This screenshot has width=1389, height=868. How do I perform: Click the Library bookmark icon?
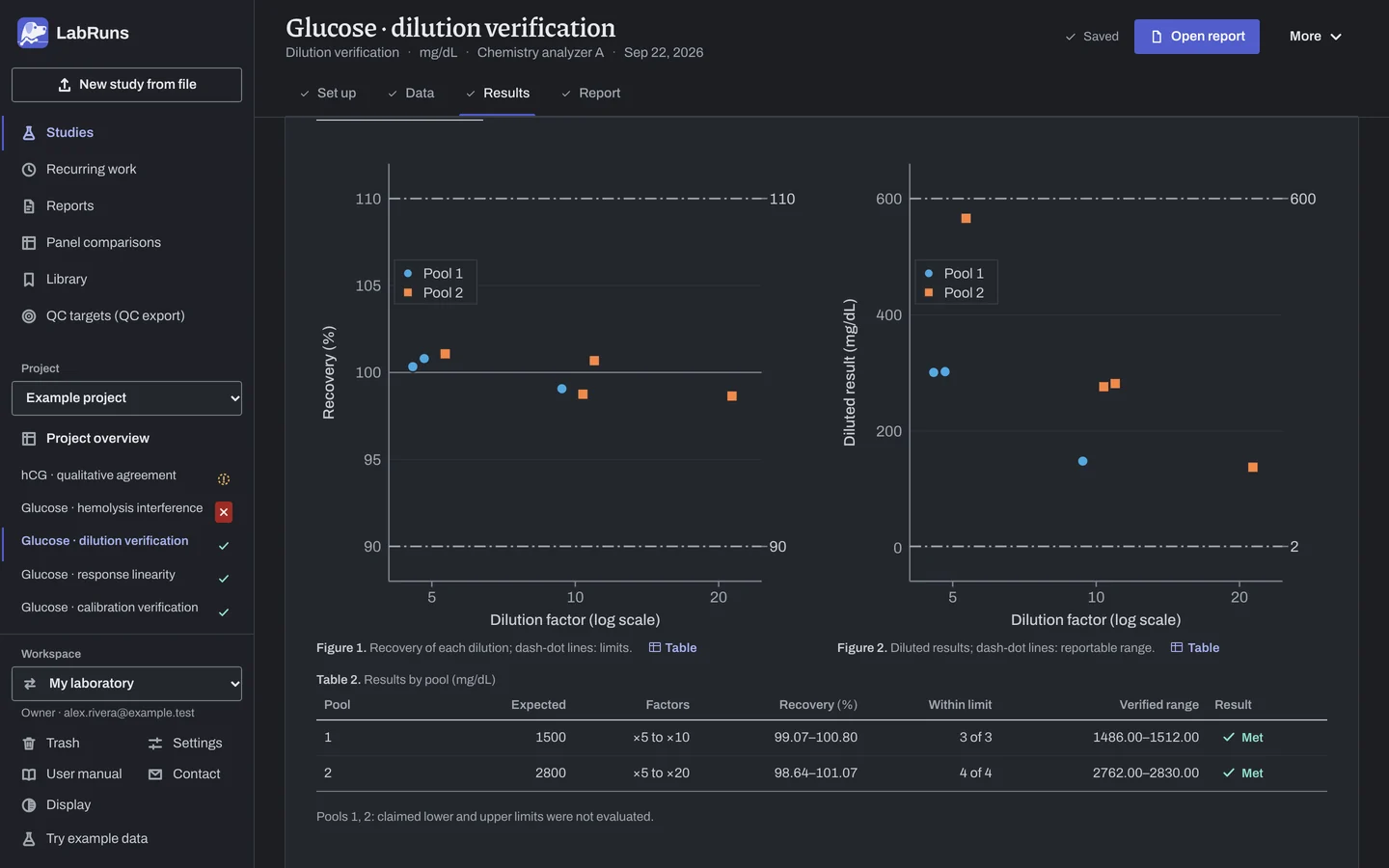(29, 280)
